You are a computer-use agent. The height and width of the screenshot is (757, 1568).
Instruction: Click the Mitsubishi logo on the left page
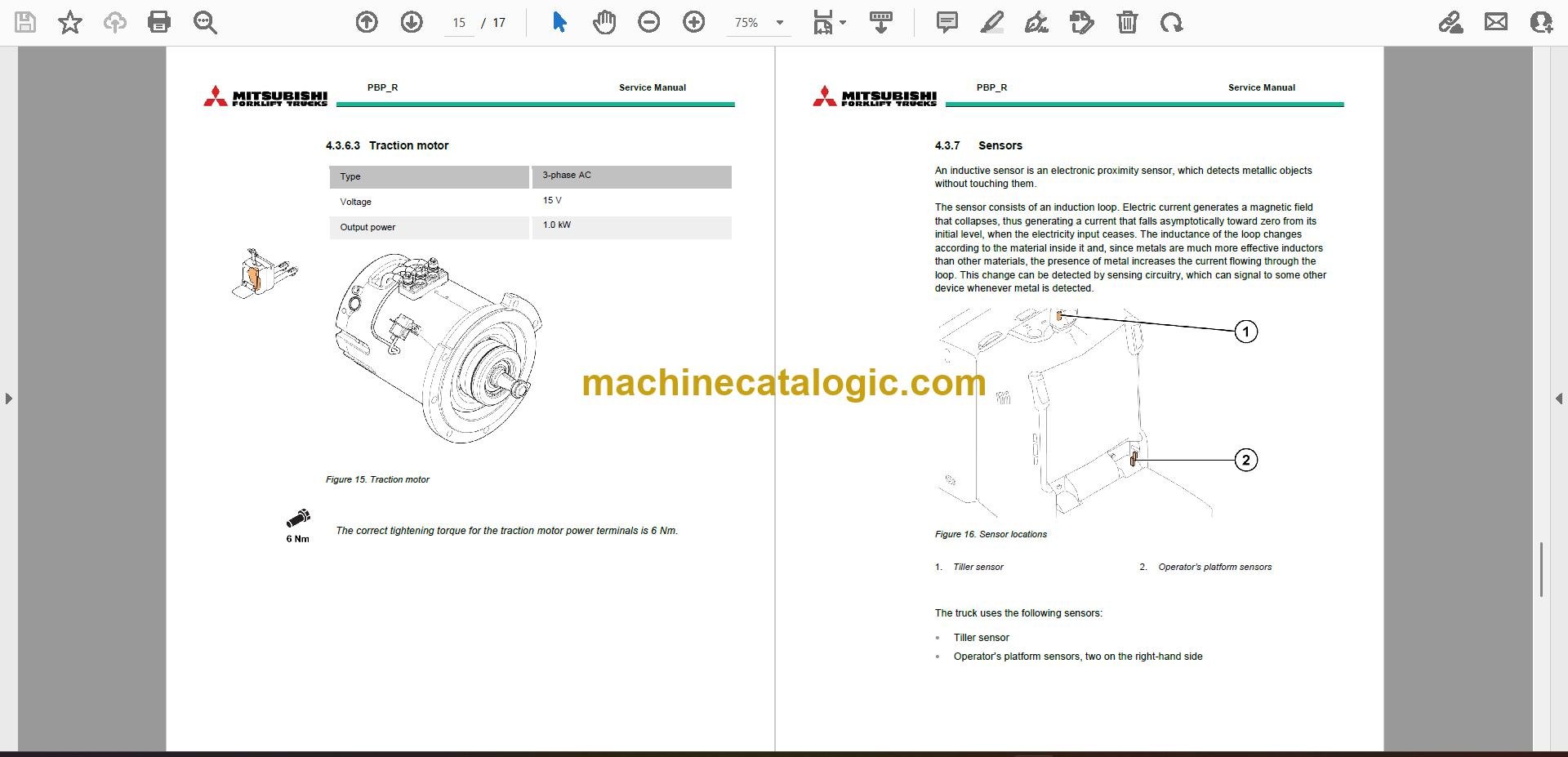(x=265, y=96)
